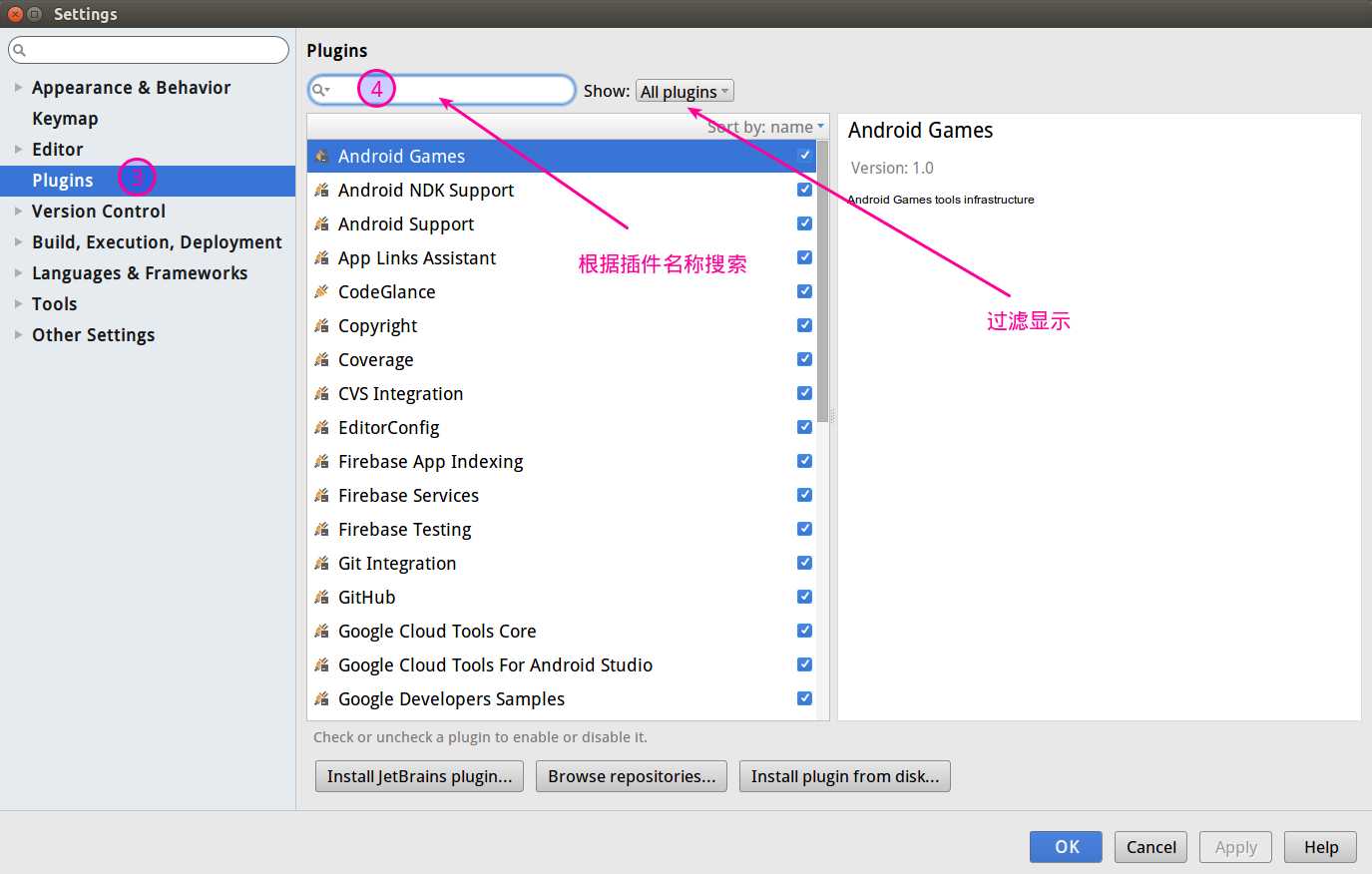Select the Firebase Services plugin row
This screenshot has width=1372, height=874.
(562, 495)
